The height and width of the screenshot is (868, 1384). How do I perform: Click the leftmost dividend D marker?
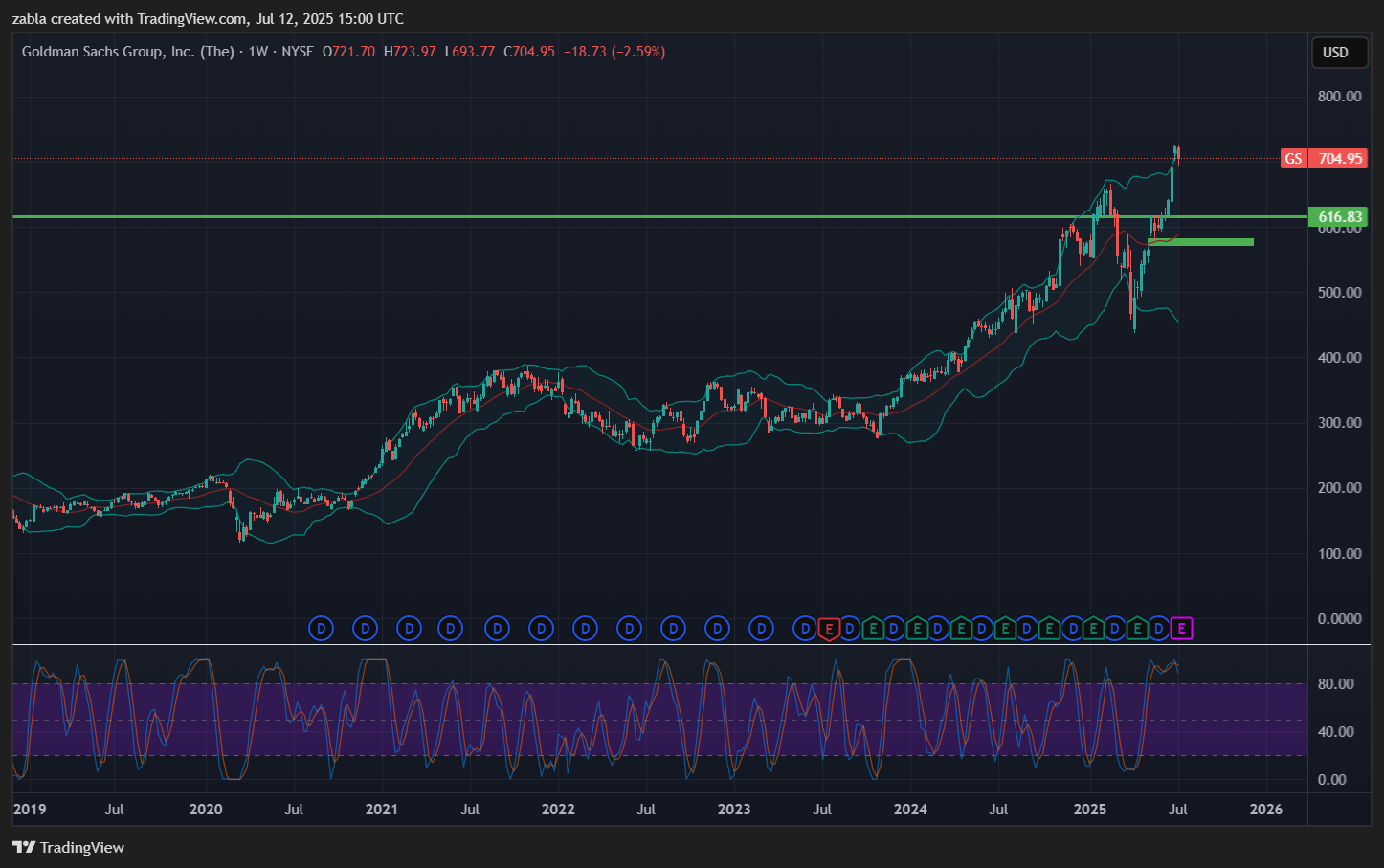[321, 629]
